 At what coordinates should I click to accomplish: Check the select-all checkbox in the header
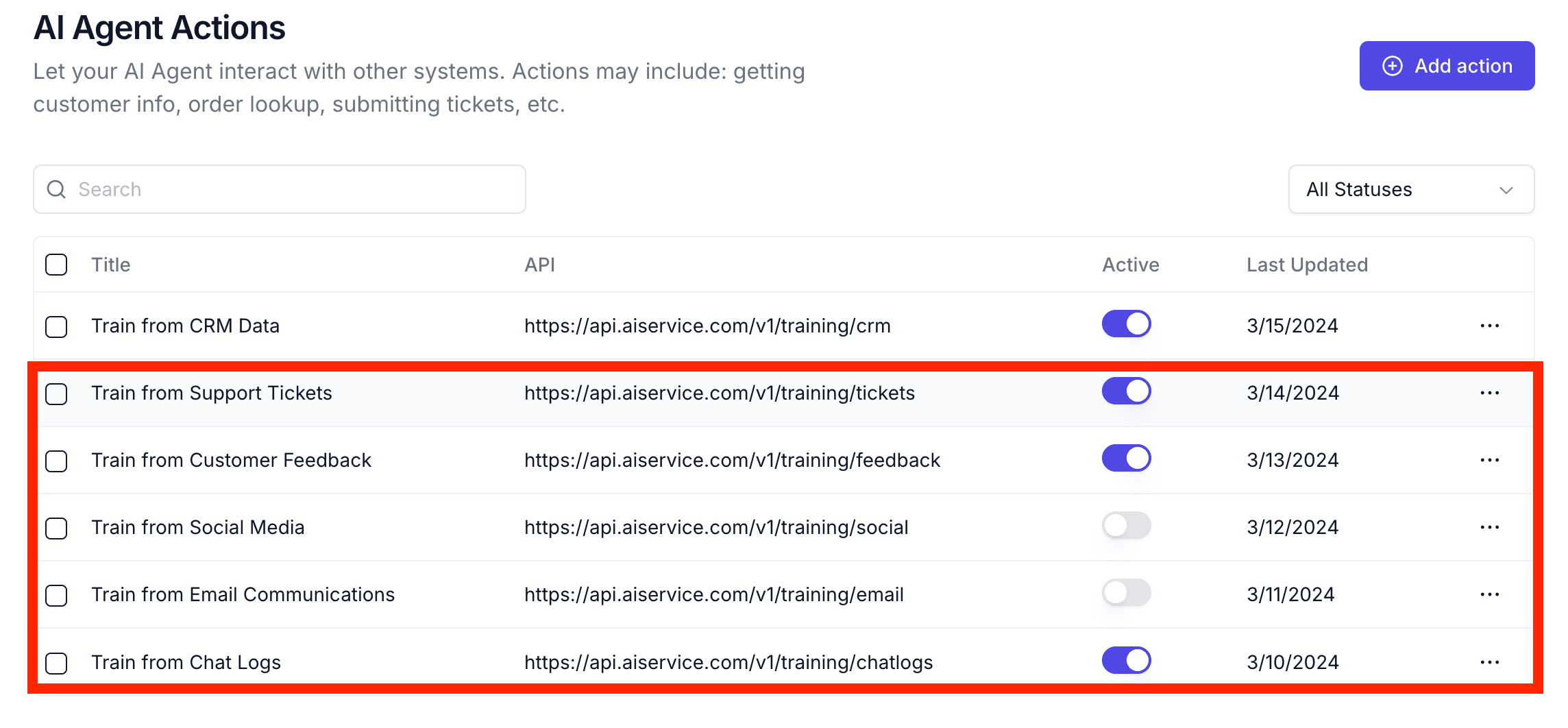pos(56,265)
